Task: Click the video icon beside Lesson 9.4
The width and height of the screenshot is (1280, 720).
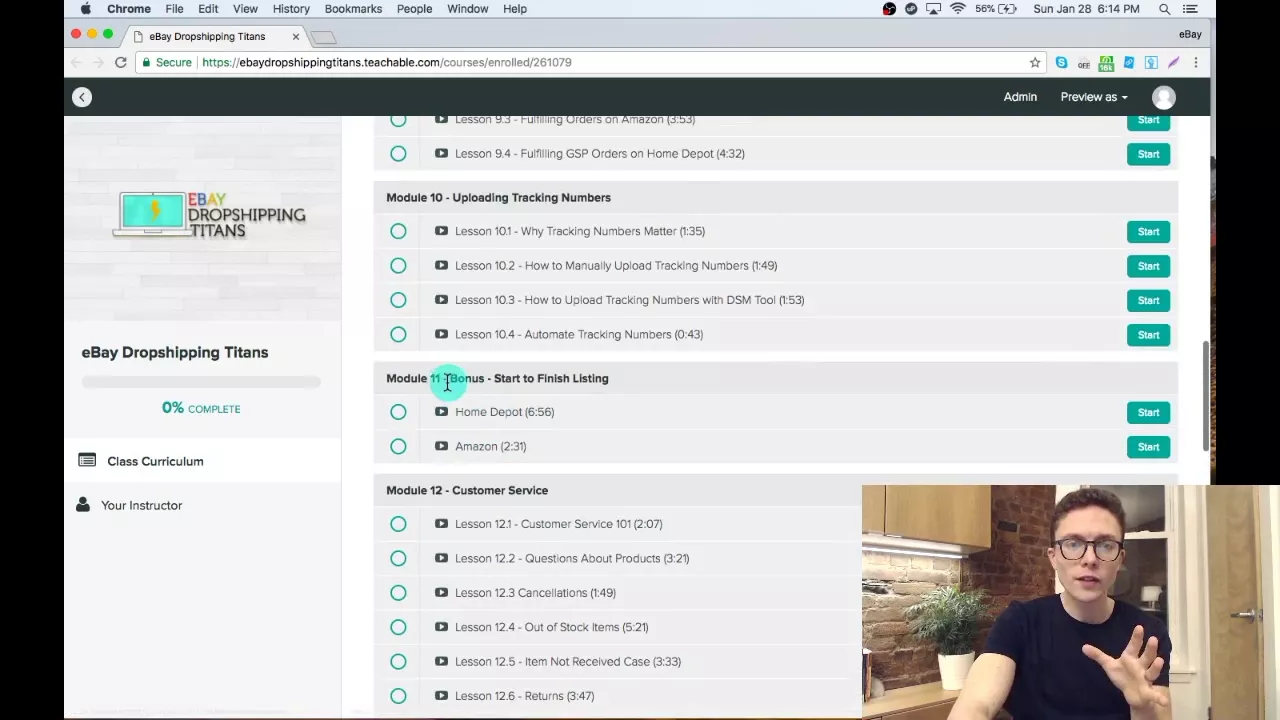Action: click(x=441, y=154)
